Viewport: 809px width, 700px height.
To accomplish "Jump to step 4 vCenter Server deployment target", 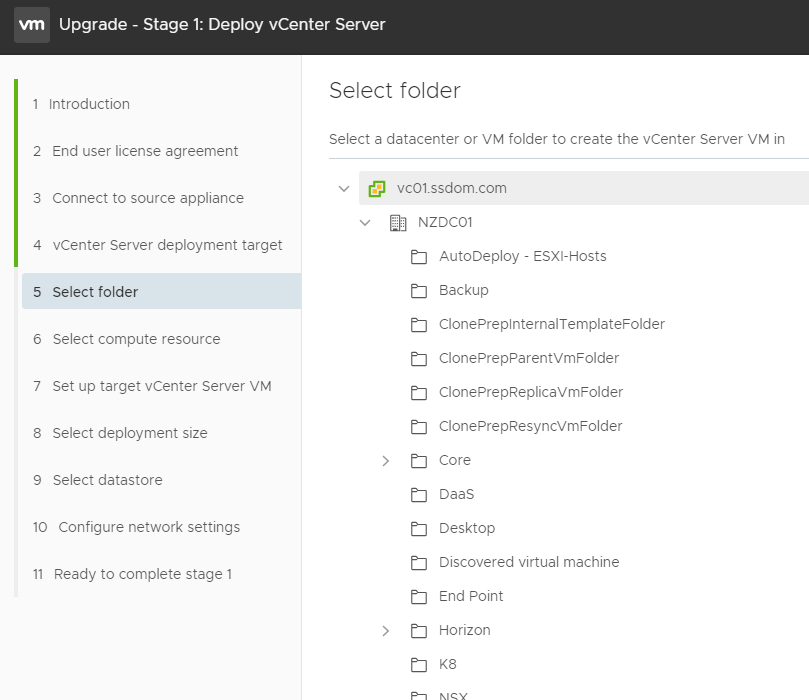I will point(158,245).
